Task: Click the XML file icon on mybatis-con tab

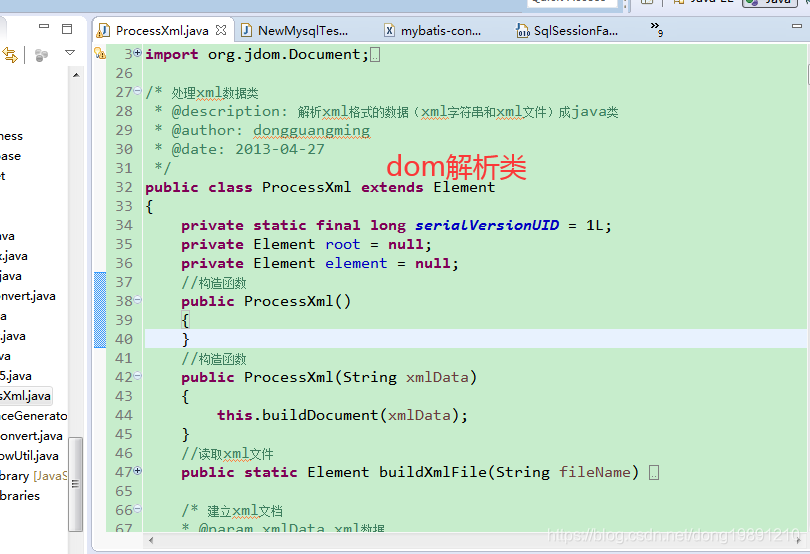Action: (390, 30)
